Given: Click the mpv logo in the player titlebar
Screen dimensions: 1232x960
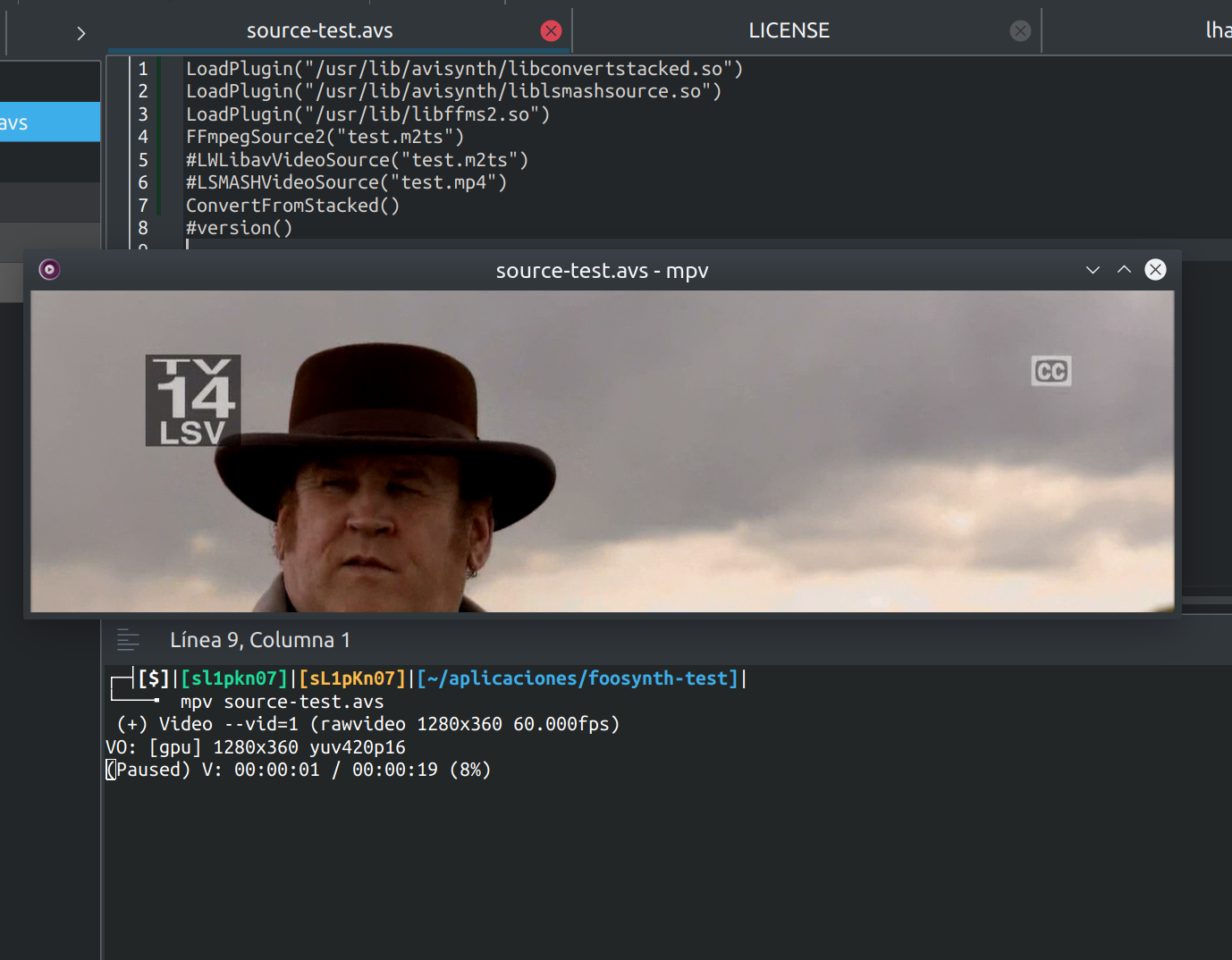Looking at the screenshot, I should tap(49, 269).
